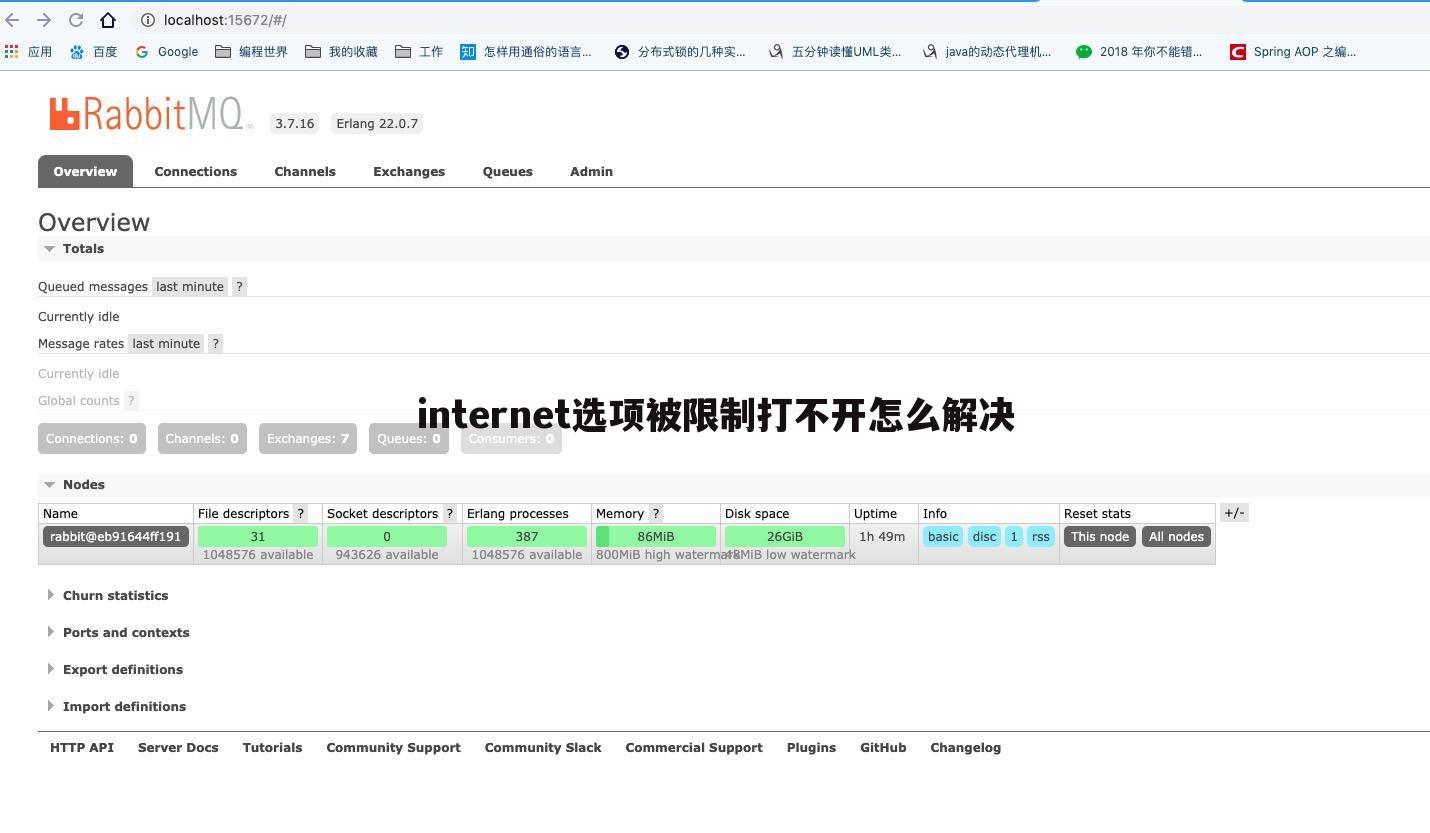Click the rss info tag
Viewport: 1430px width, 833px height.
(1041, 537)
